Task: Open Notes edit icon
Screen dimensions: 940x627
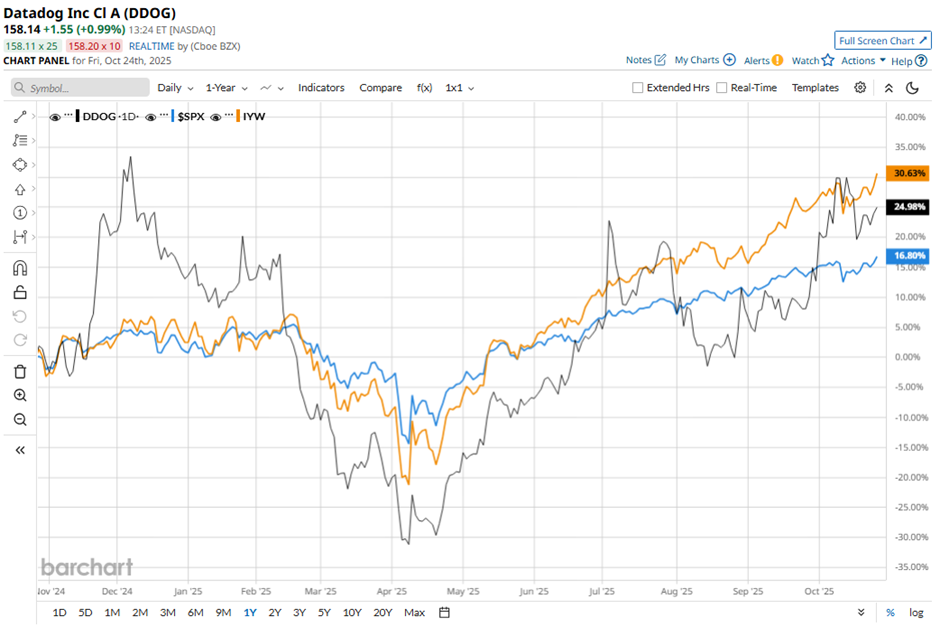Action: 660,60
